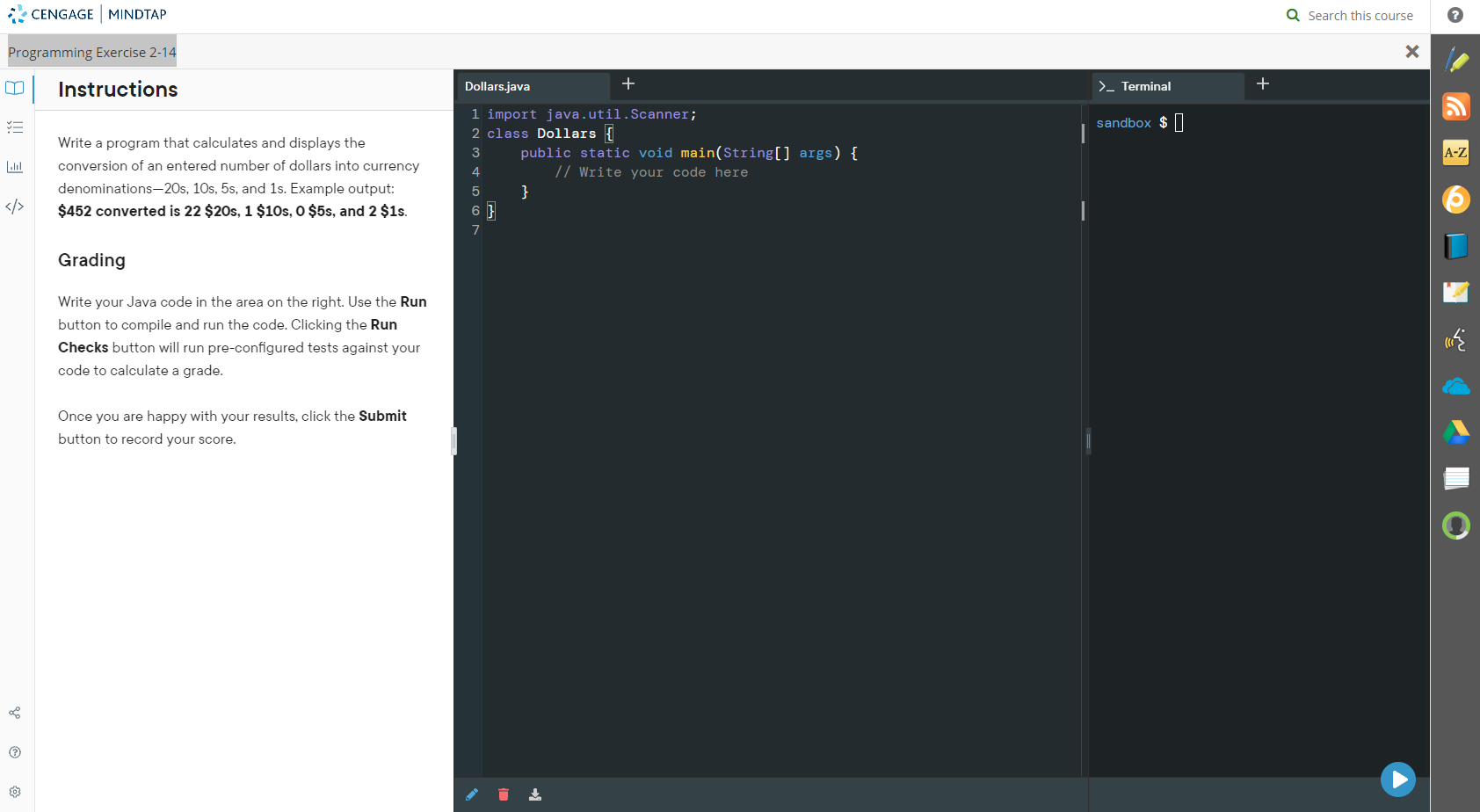
Task: Select the code exercises </> icon
Action: [x=14, y=207]
